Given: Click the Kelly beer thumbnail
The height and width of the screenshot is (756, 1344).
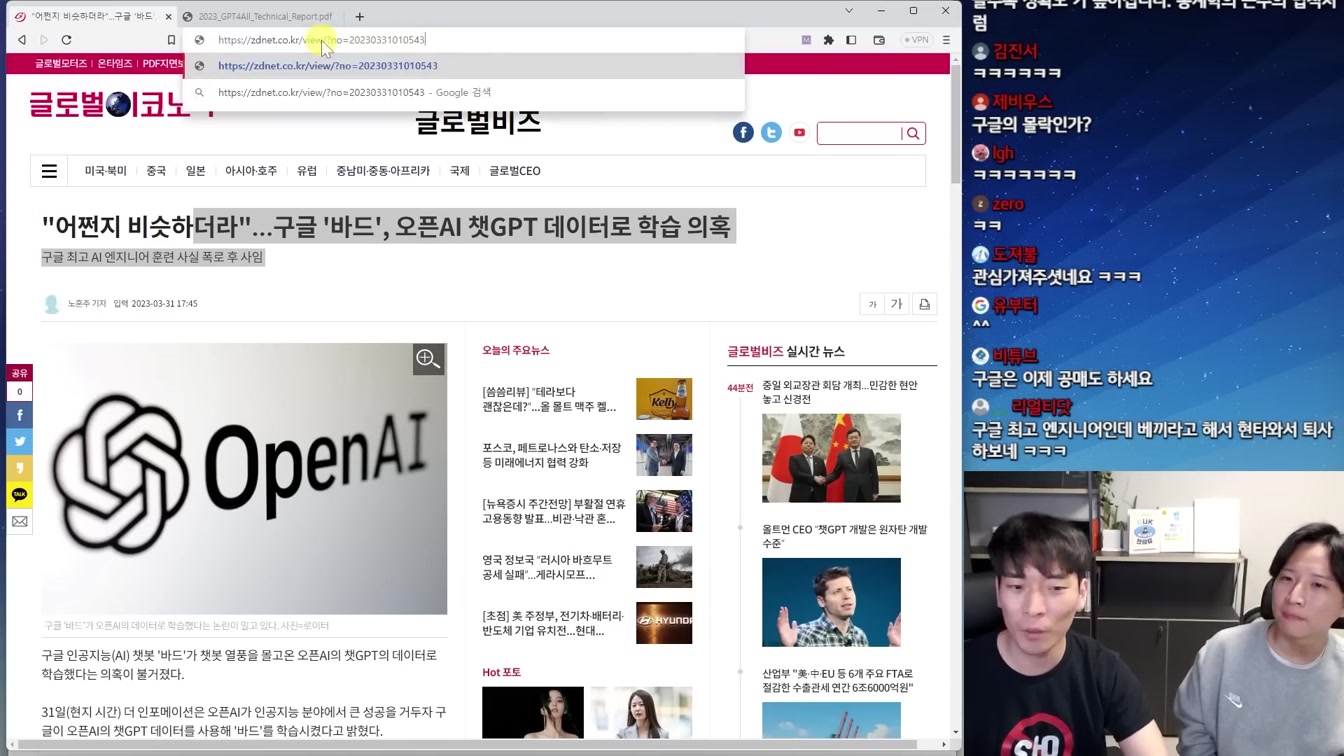Looking at the screenshot, I should tap(664, 399).
